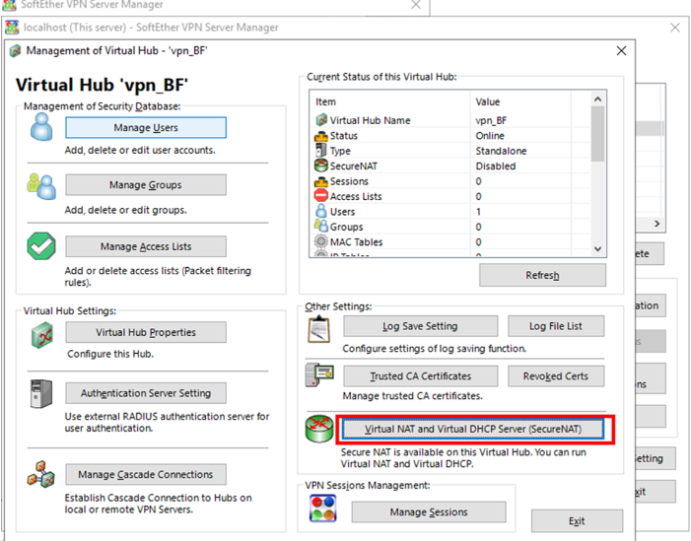Image resolution: width=691 pixels, height=541 pixels.
Task: Click the green checkmark Access Lists icon
Action: tap(41, 246)
